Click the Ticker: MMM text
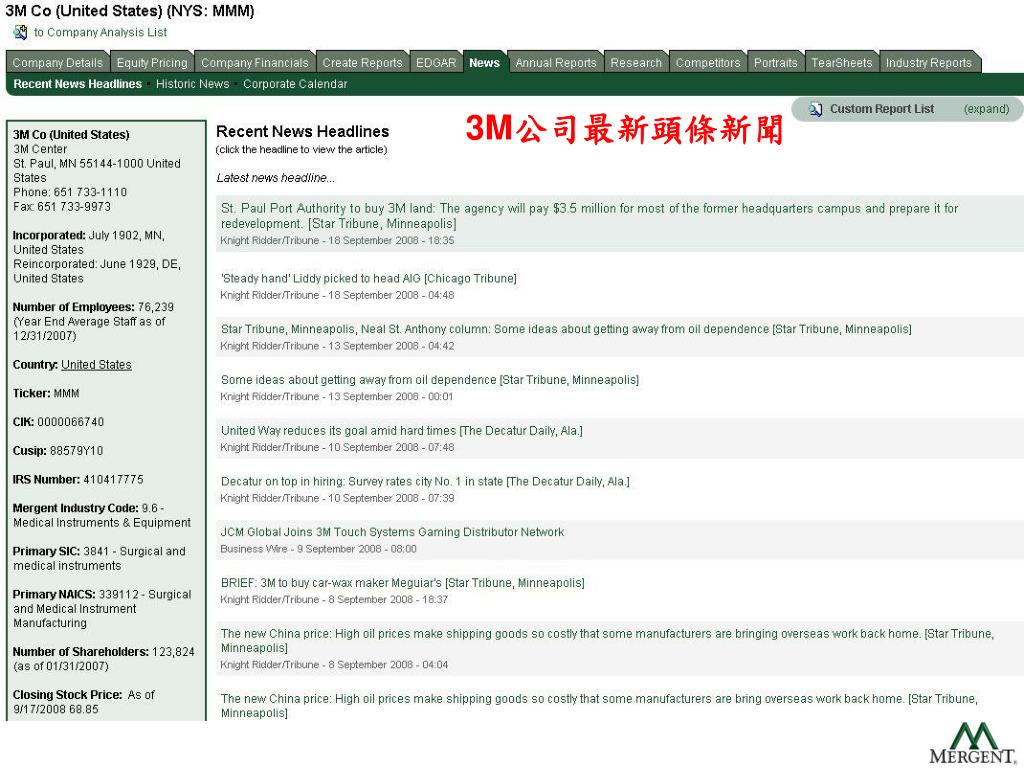 tap(46, 393)
